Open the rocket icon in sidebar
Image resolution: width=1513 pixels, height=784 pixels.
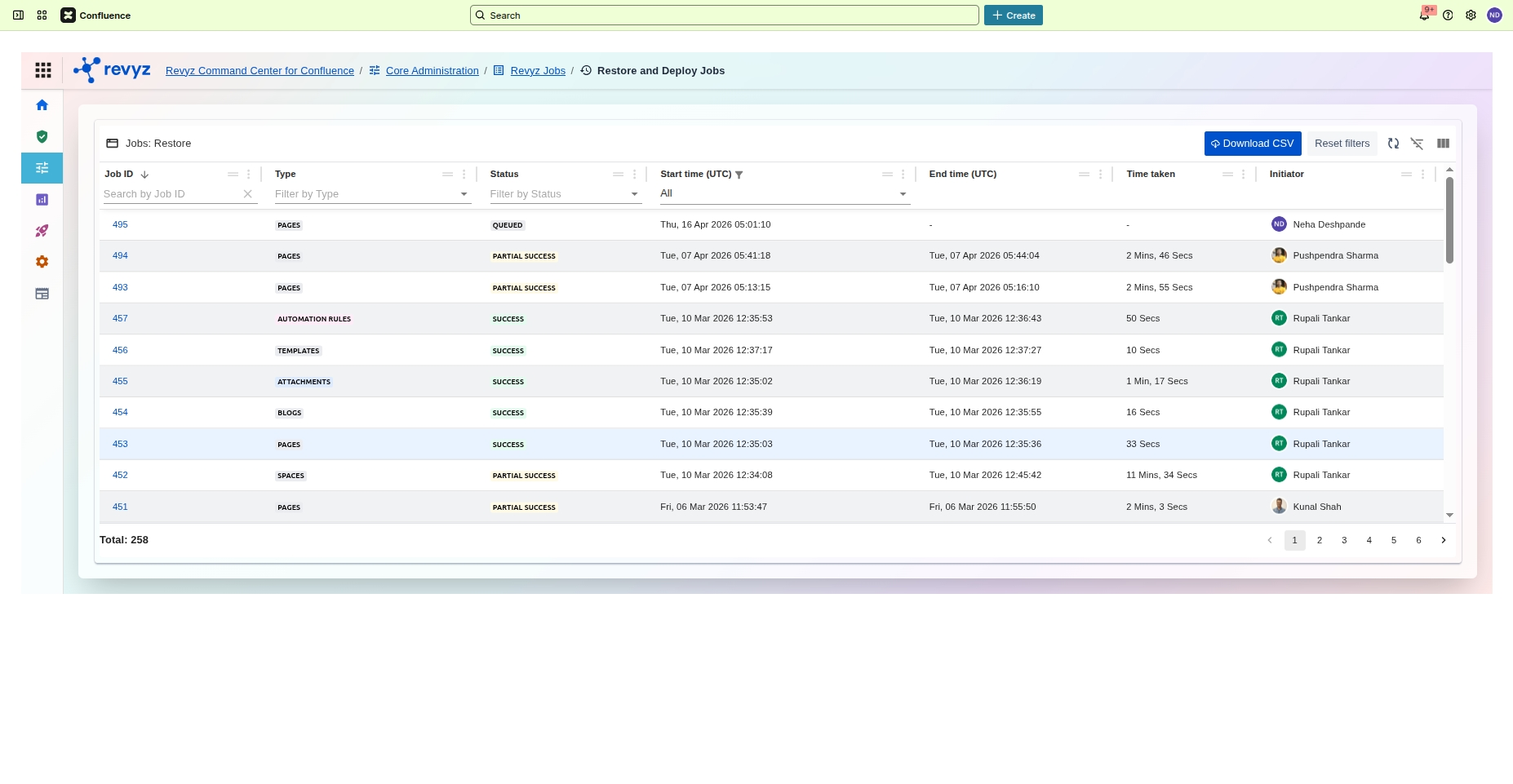42,231
